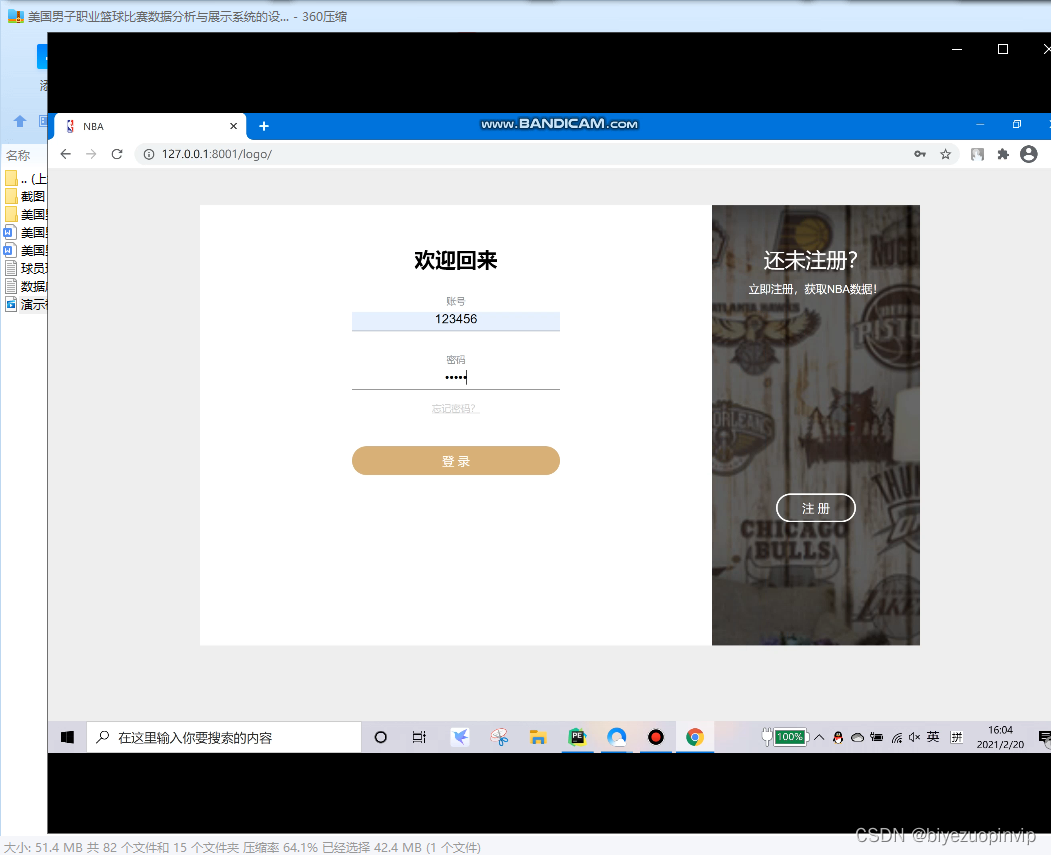Focus the 账号 field containing 123456
Viewport: 1051px width, 855px height.
[456, 320]
